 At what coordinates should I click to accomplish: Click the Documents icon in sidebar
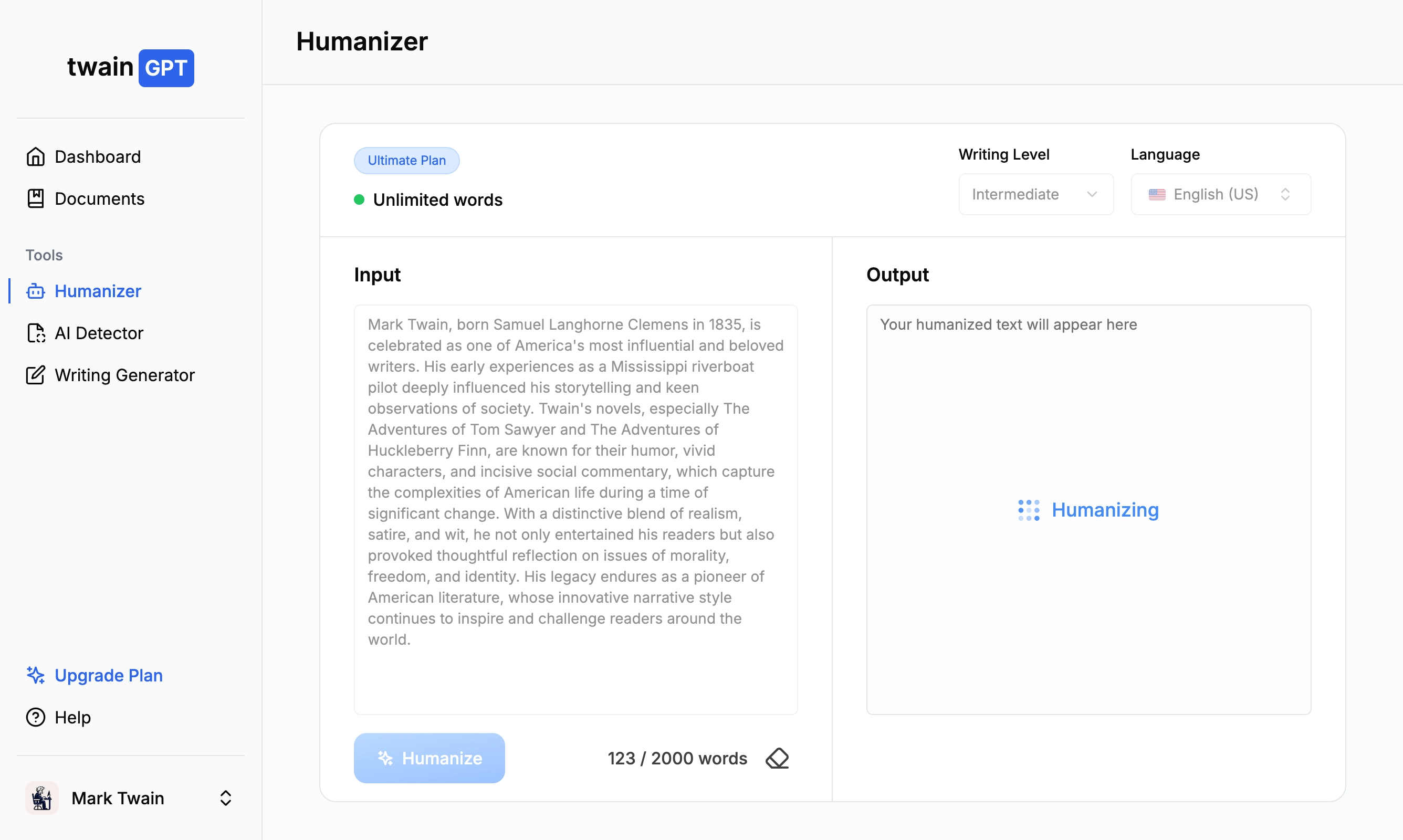pos(35,198)
